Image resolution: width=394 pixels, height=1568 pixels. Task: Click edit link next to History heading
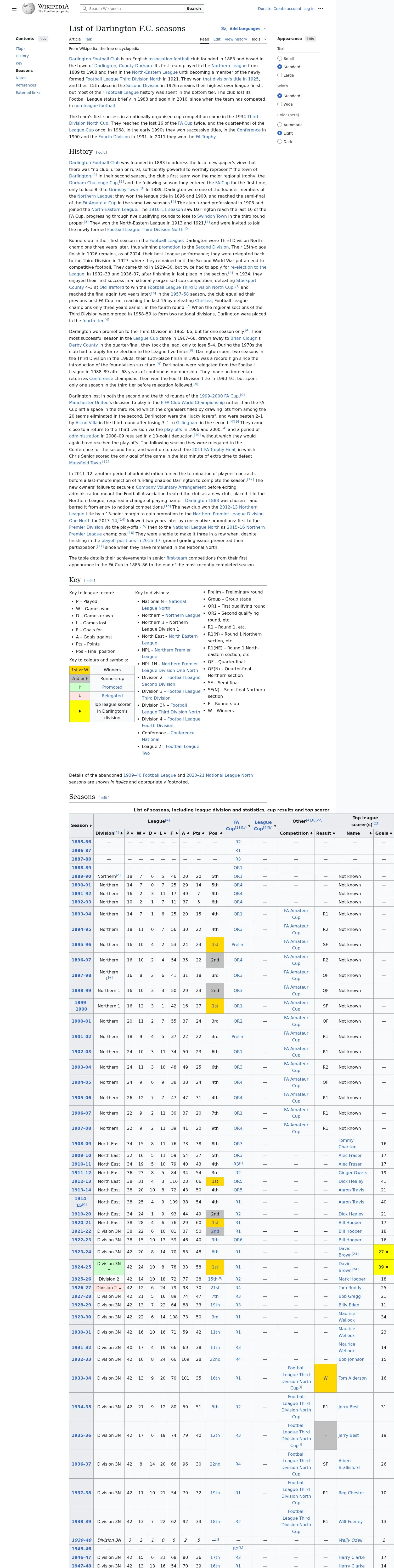pos(102,153)
